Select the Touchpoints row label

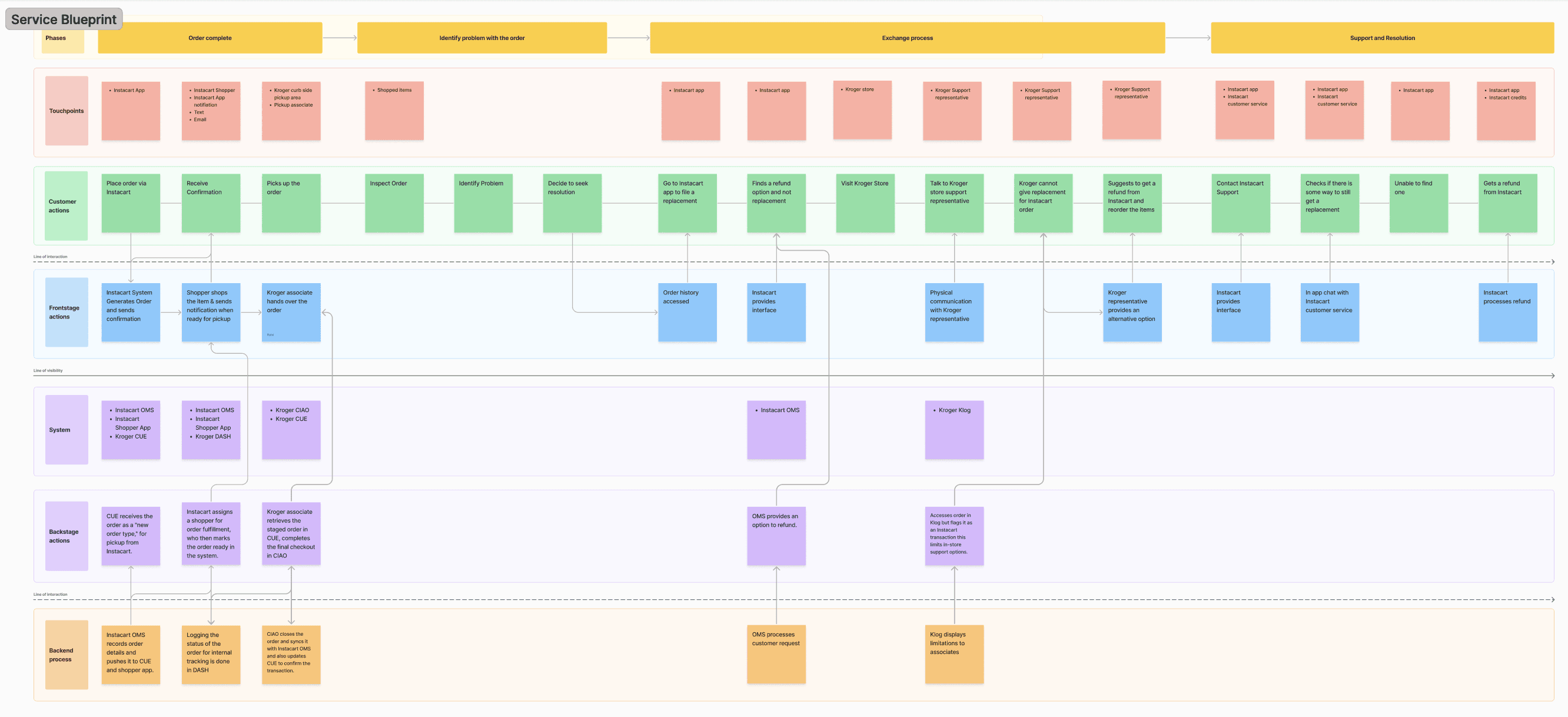[x=67, y=111]
